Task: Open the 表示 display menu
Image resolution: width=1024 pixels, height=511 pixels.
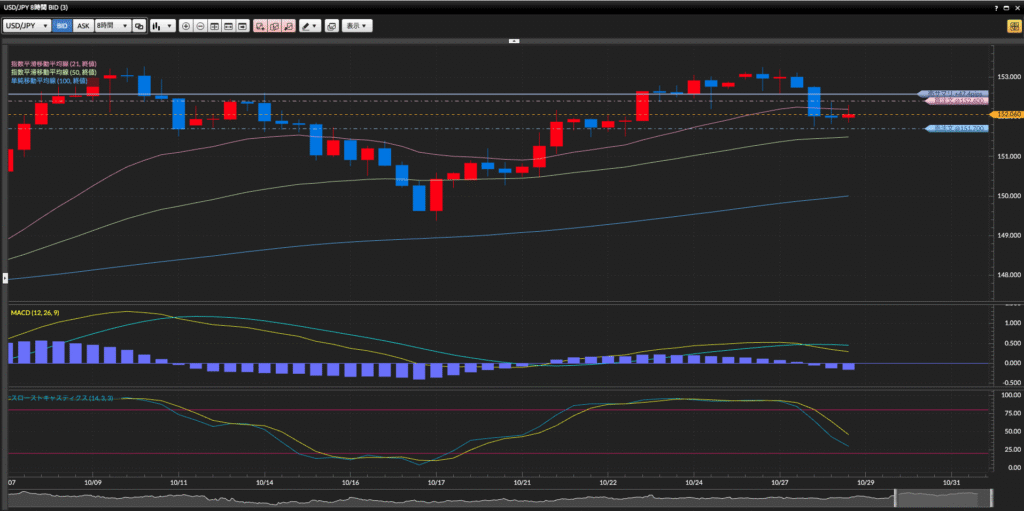Action: click(355, 26)
